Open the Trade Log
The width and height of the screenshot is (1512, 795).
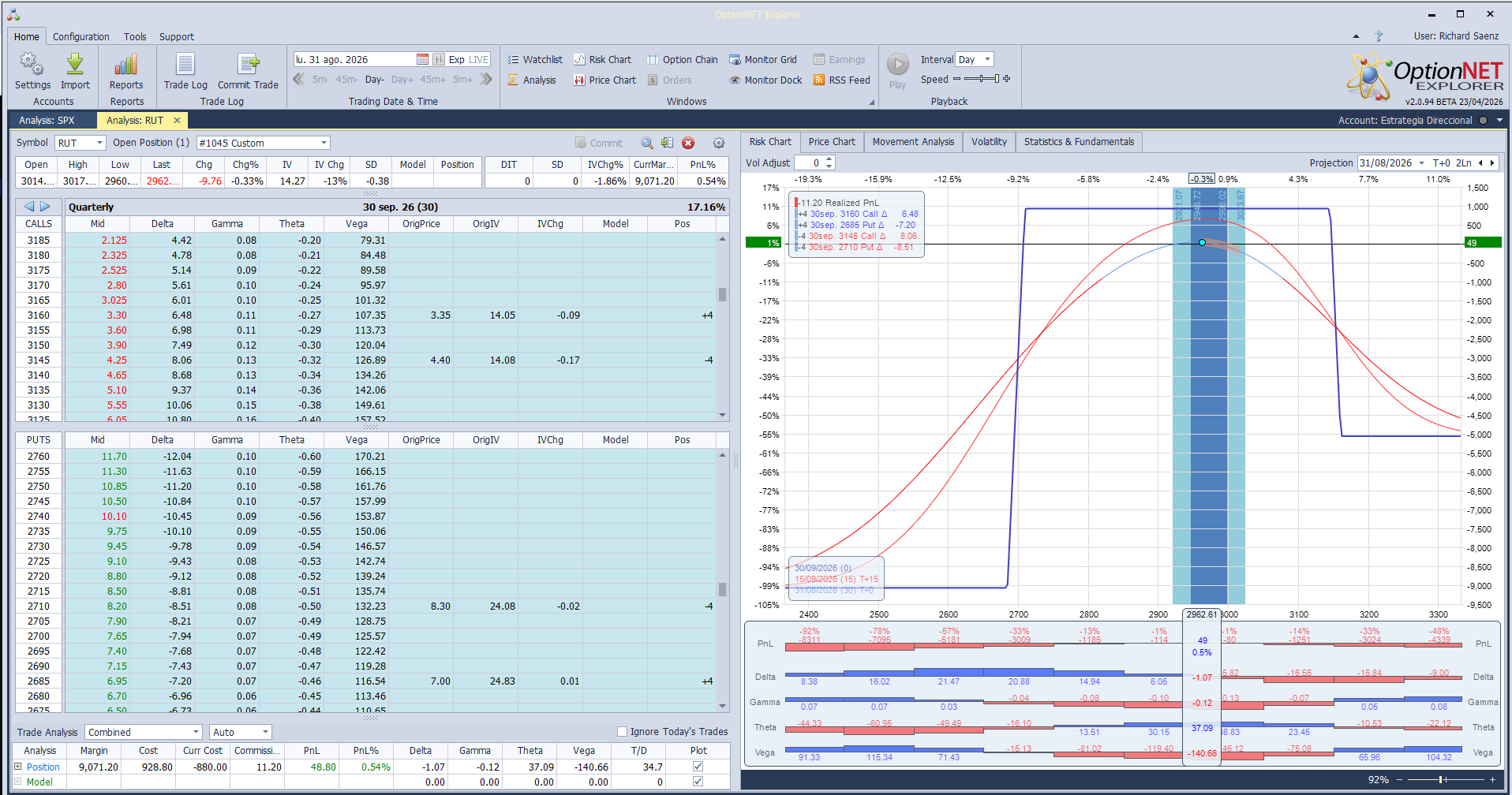tap(185, 71)
